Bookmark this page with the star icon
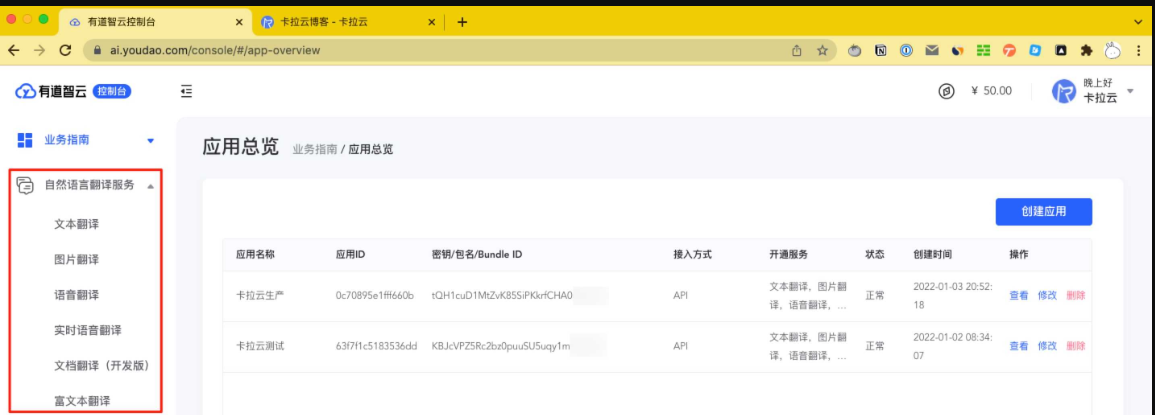The height and width of the screenshot is (415, 1155). 824,52
